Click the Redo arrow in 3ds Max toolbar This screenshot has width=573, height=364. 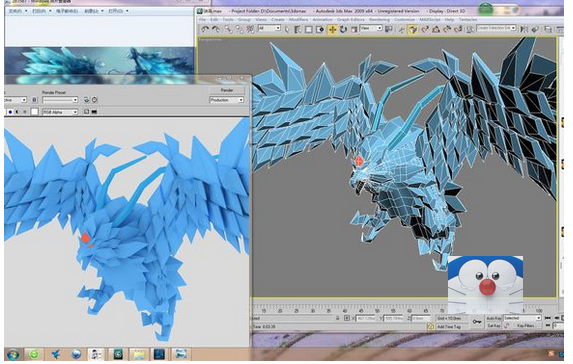point(216,30)
